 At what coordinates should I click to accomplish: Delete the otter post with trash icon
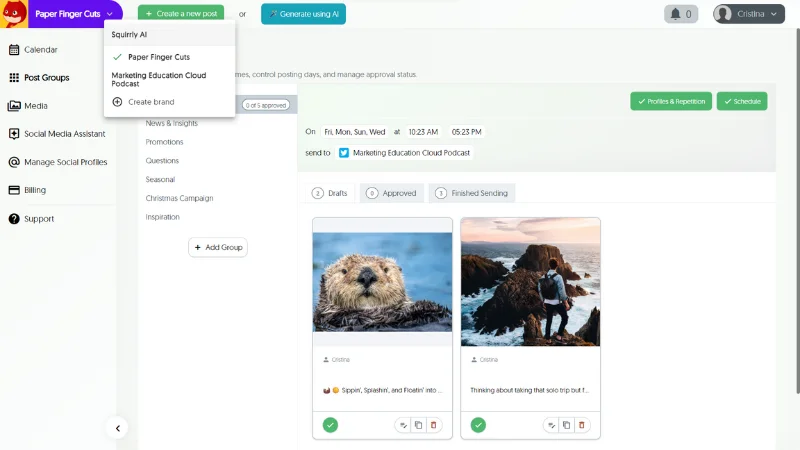(x=433, y=425)
